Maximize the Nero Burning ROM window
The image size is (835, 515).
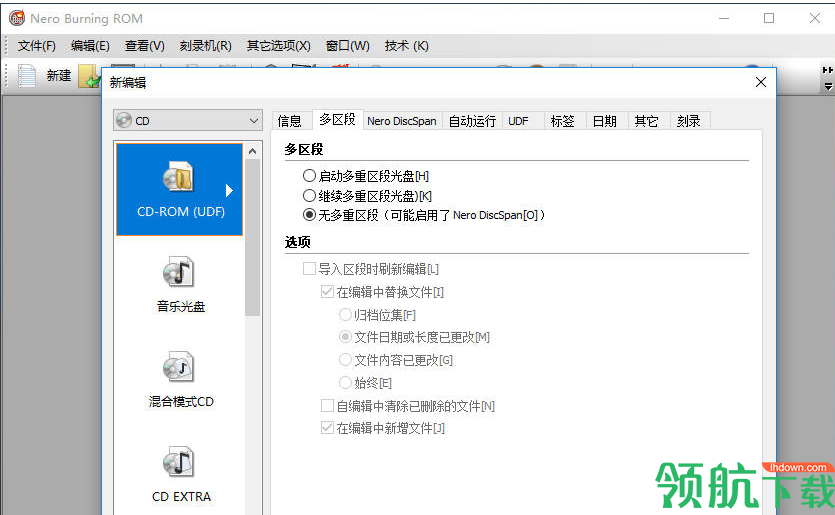(x=769, y=18)
